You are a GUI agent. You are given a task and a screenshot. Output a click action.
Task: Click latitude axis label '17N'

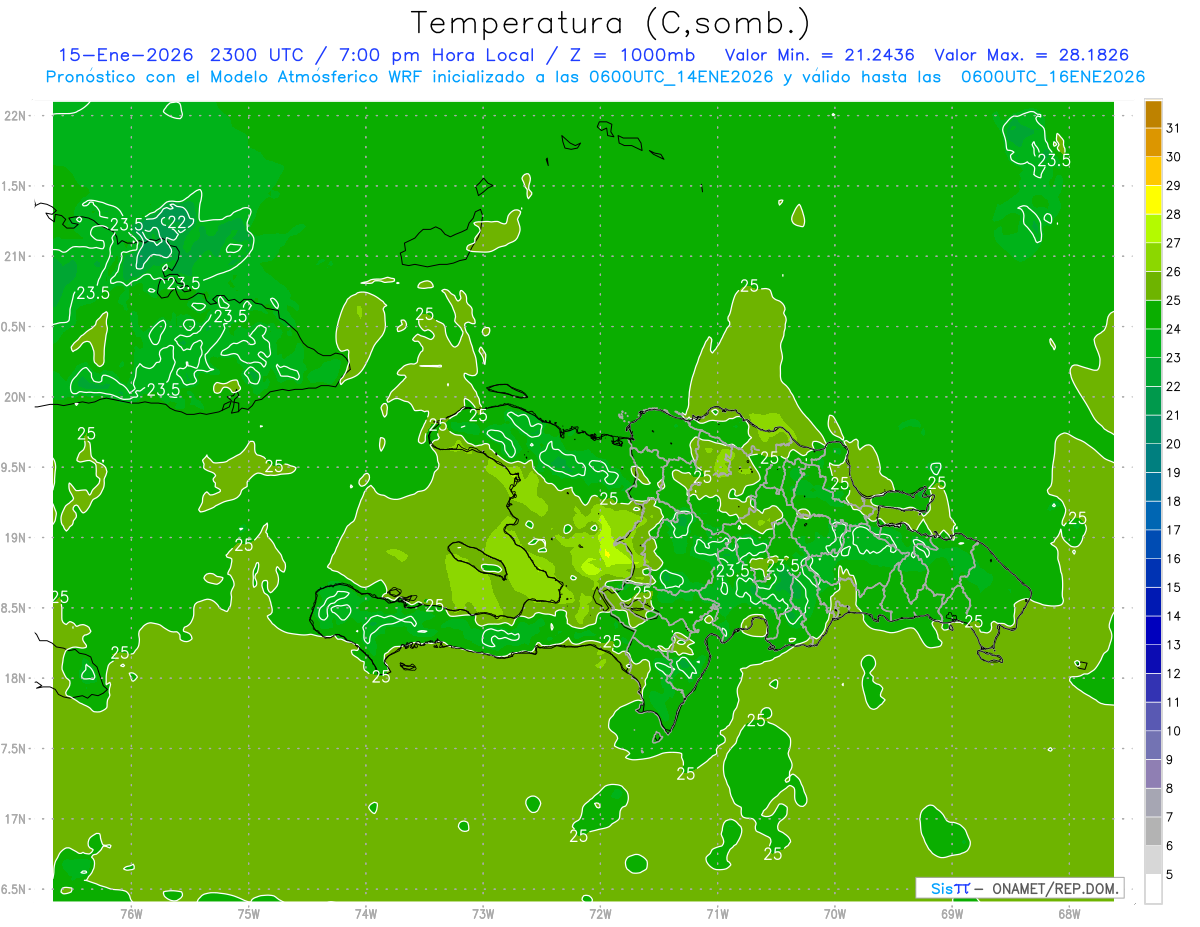17,819
